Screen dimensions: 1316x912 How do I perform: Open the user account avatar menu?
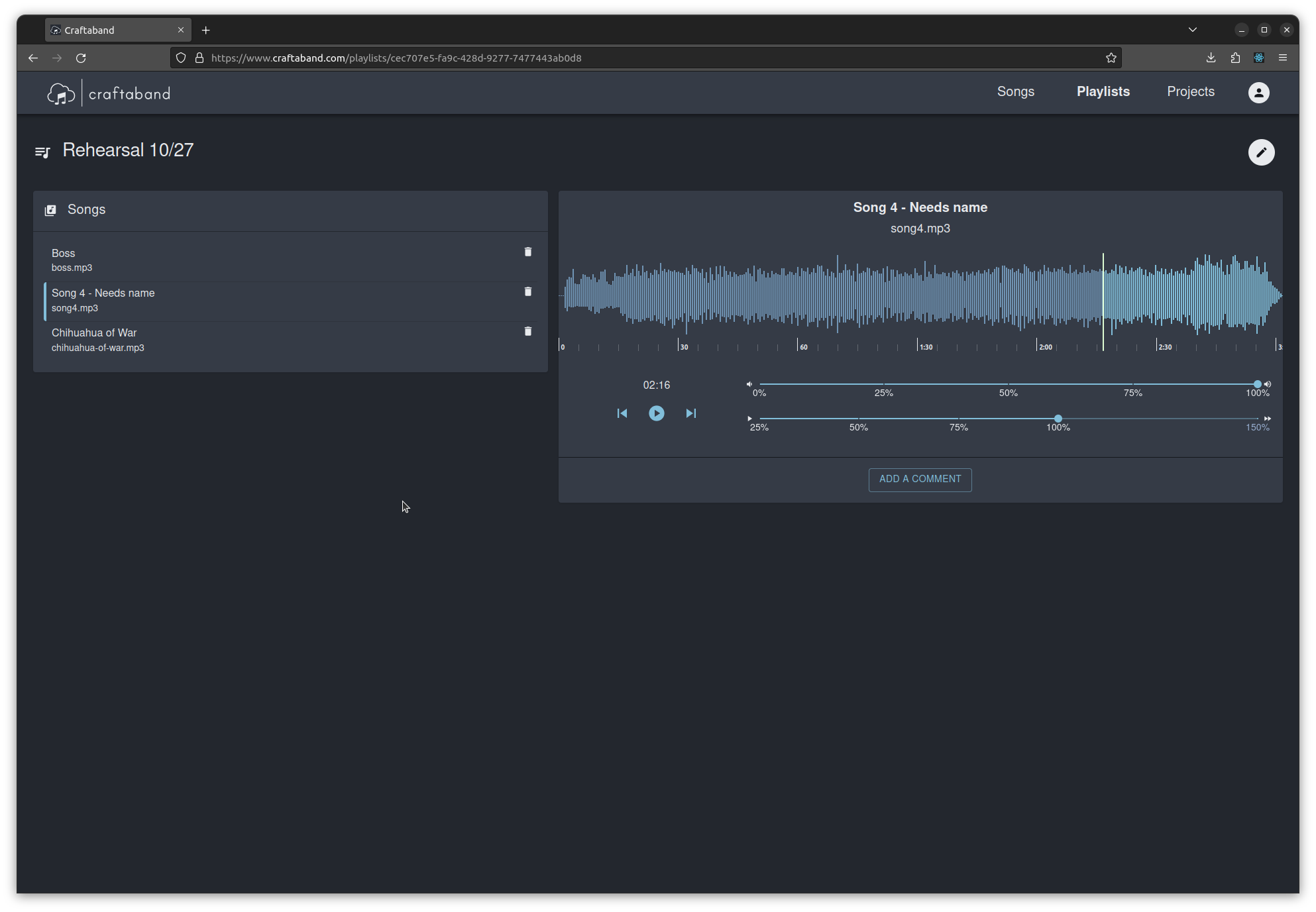[1258, 93]
